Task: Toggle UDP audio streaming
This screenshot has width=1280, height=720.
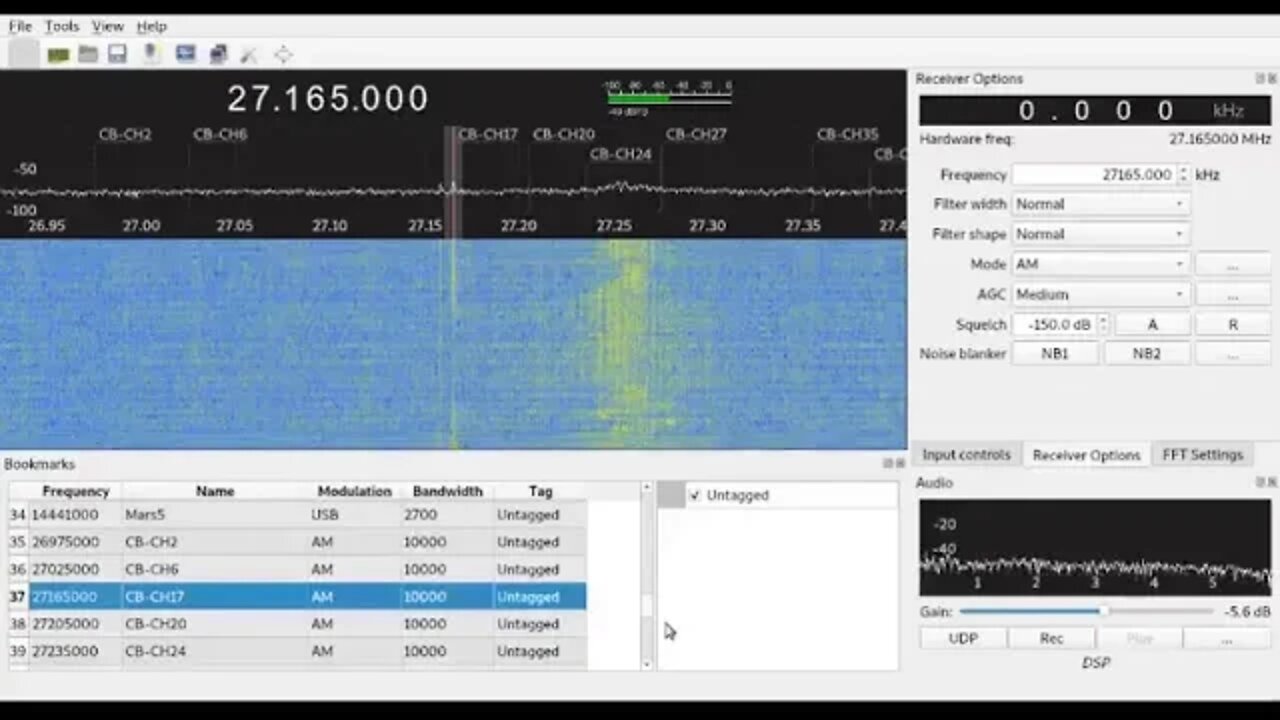Action: click(x=963, y=638)
